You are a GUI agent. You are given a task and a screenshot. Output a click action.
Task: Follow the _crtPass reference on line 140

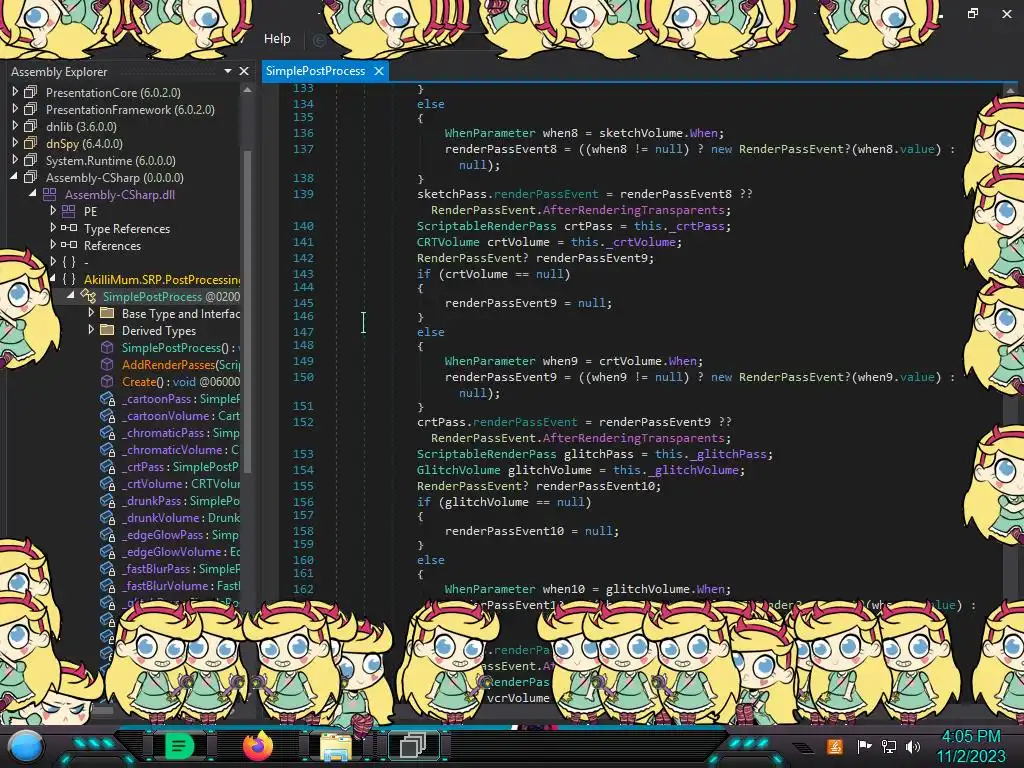click(698, 226)
